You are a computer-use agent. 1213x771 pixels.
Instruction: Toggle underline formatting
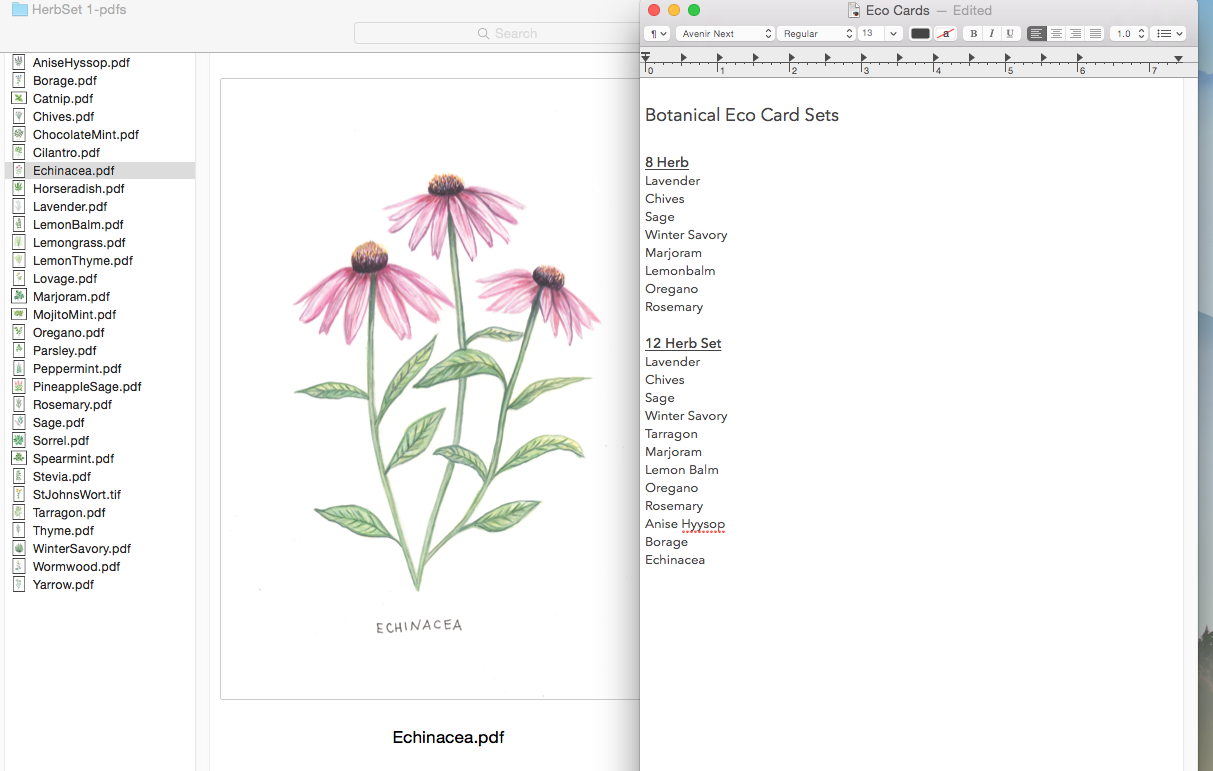1011,34
